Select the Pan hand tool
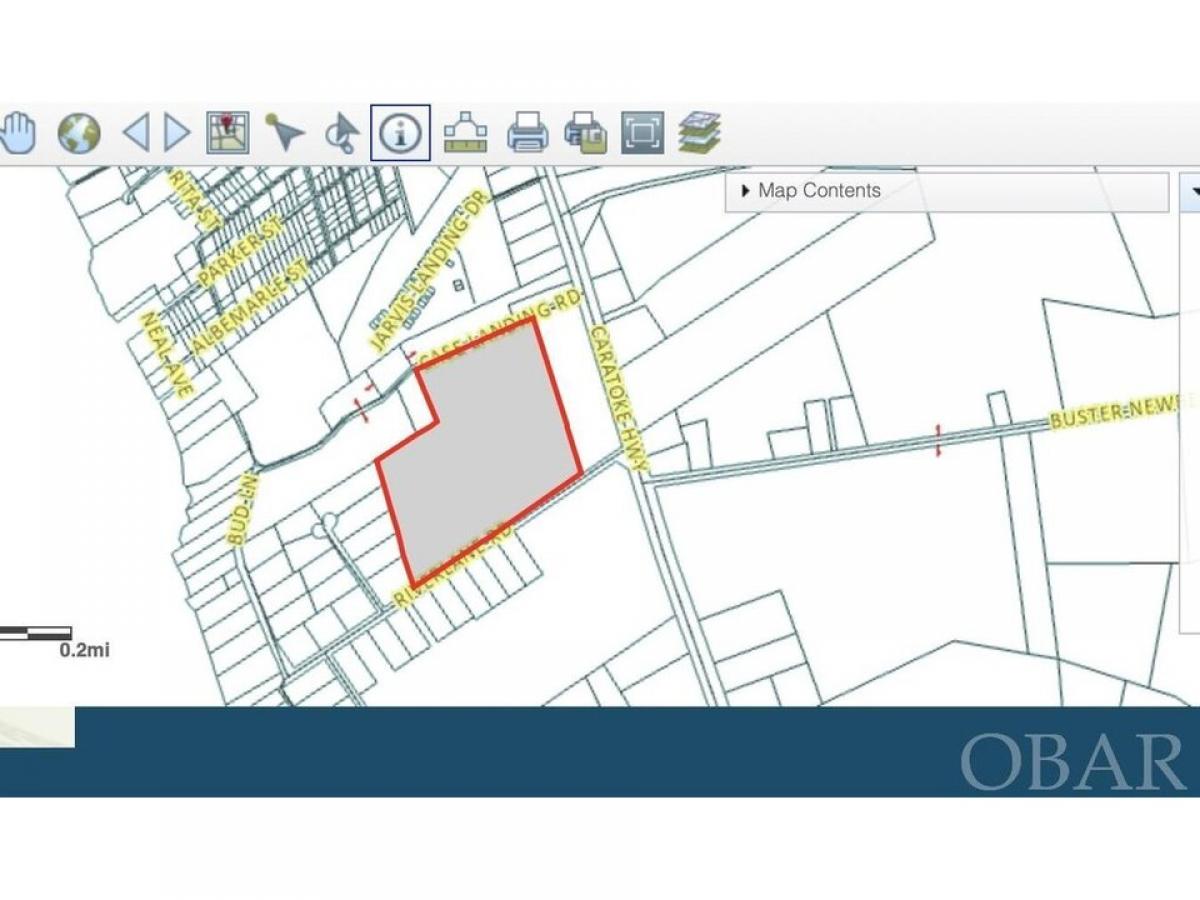The height and width of the screenshot is (900, 1200). 16,133
